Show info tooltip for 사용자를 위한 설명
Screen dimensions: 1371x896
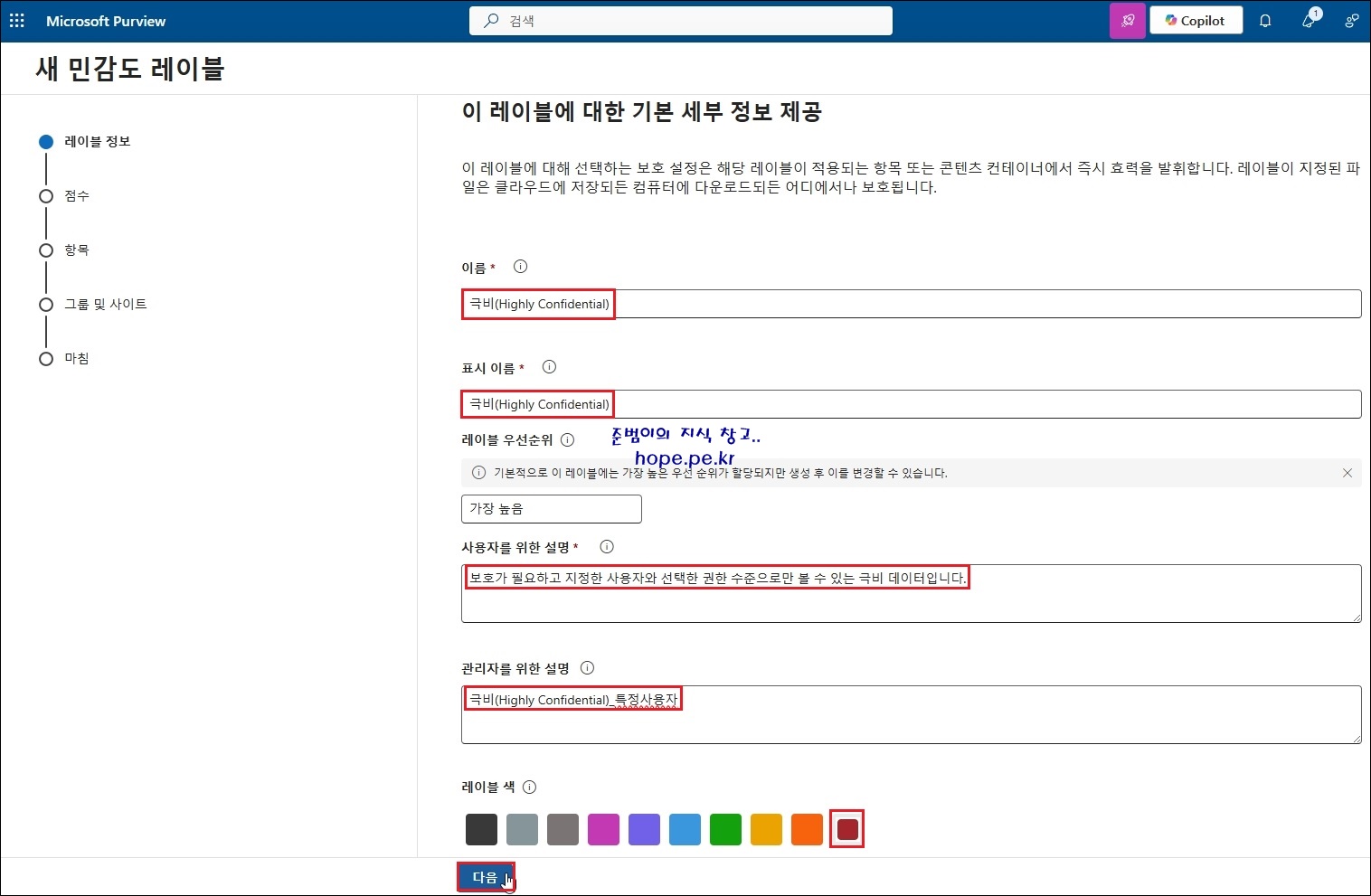tap(607, 547)
